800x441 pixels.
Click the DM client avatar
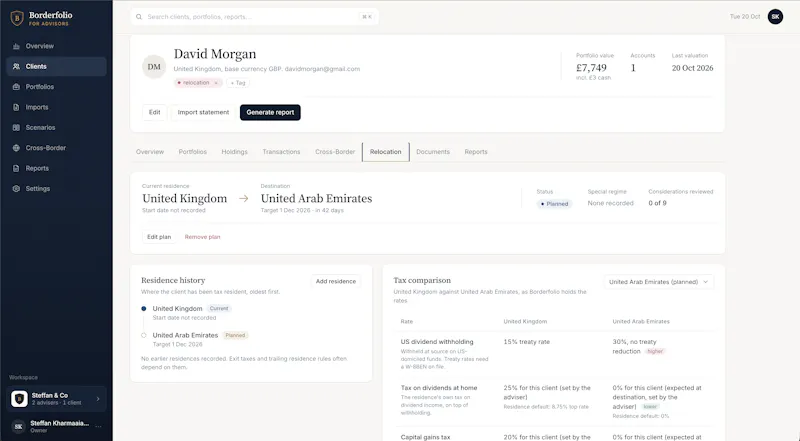coord(154,67)
